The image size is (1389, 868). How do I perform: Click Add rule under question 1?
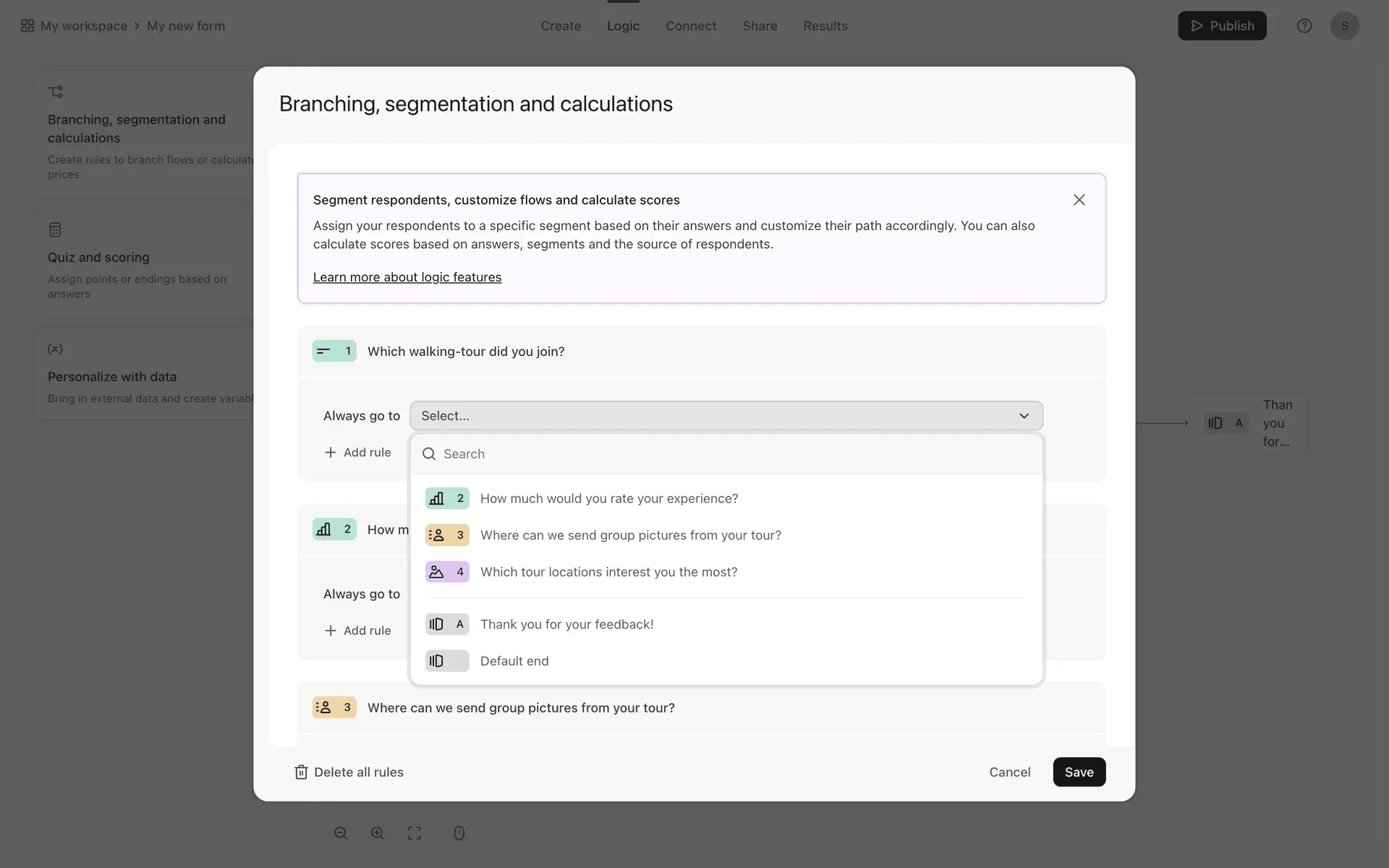(x=357, y=452)
